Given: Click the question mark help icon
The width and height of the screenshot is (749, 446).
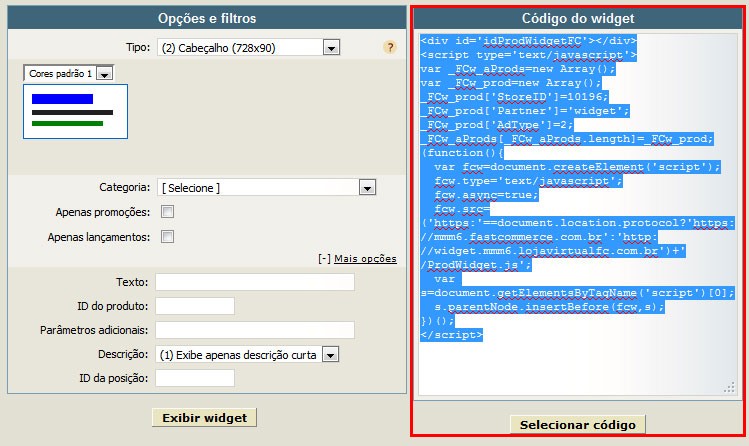Looking at the screenshot, I should point(390,47).
